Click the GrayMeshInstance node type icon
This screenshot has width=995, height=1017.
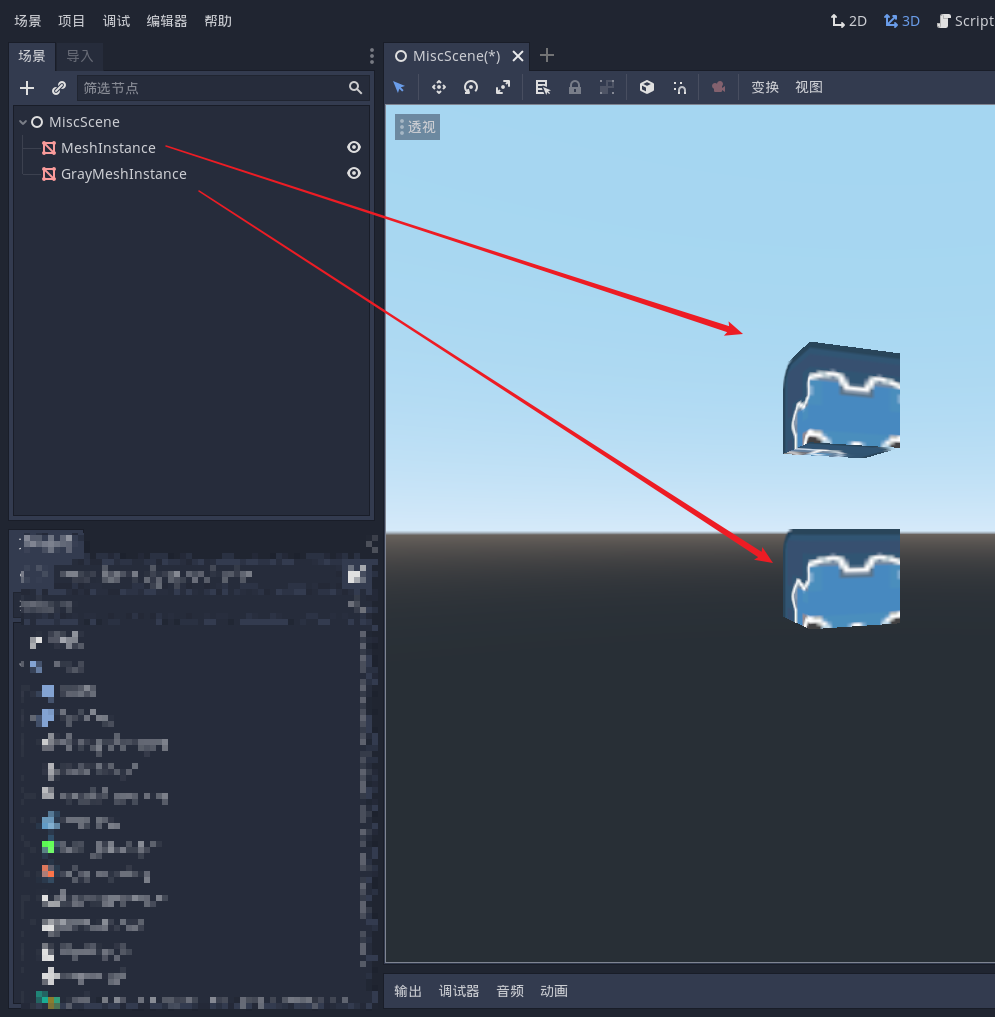tap(49, 174)
